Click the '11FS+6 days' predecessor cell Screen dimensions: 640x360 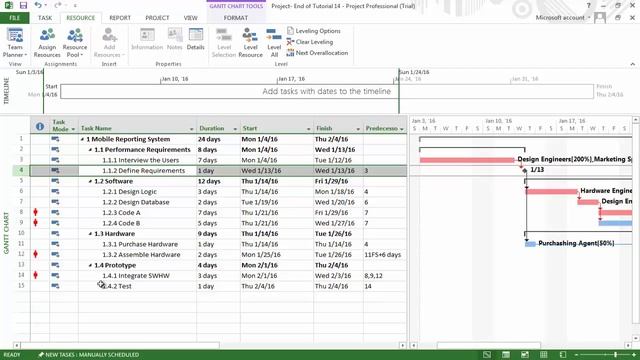(x=383, y=255)
